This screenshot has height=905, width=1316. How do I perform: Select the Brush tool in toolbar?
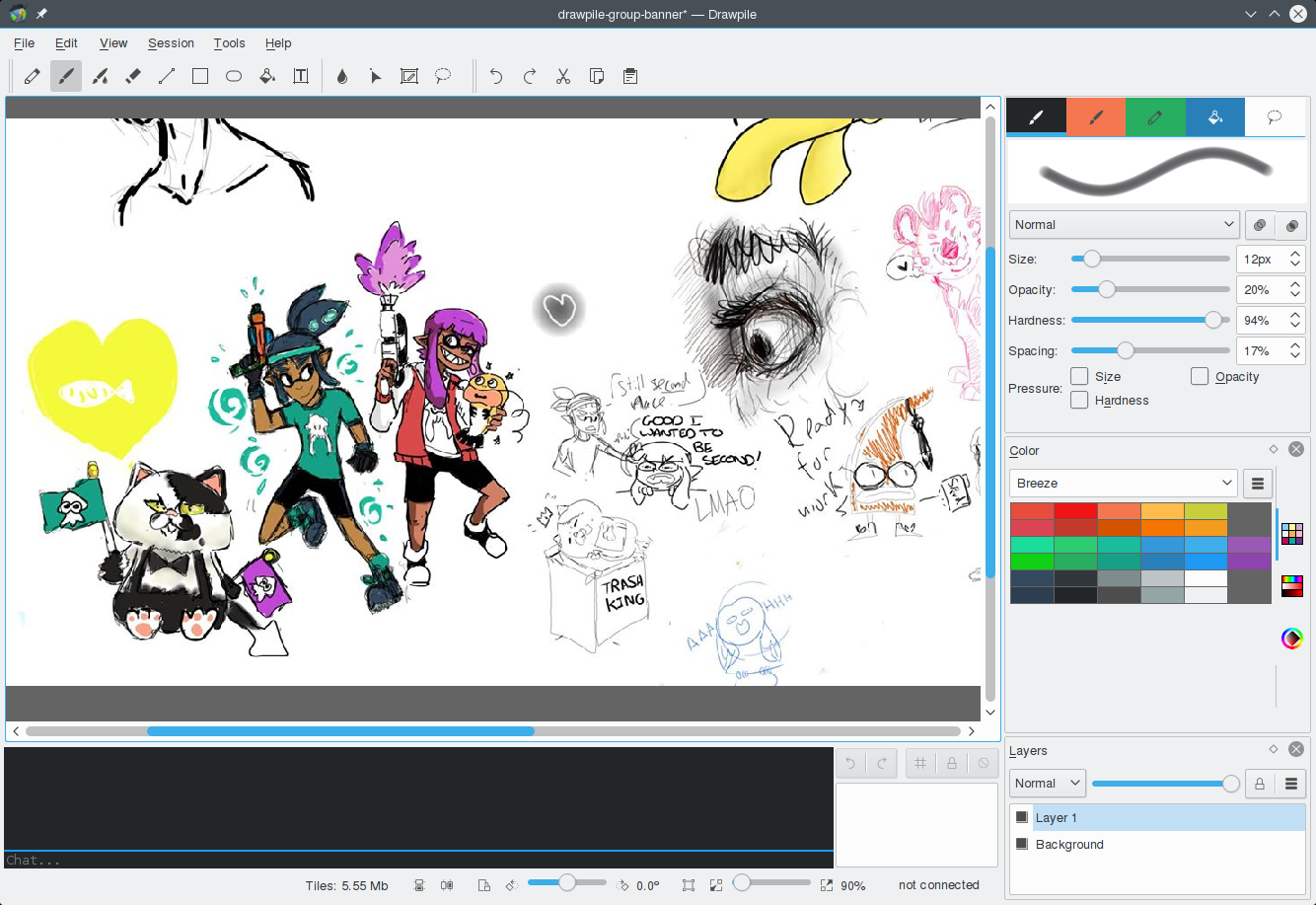pos(66,76)
